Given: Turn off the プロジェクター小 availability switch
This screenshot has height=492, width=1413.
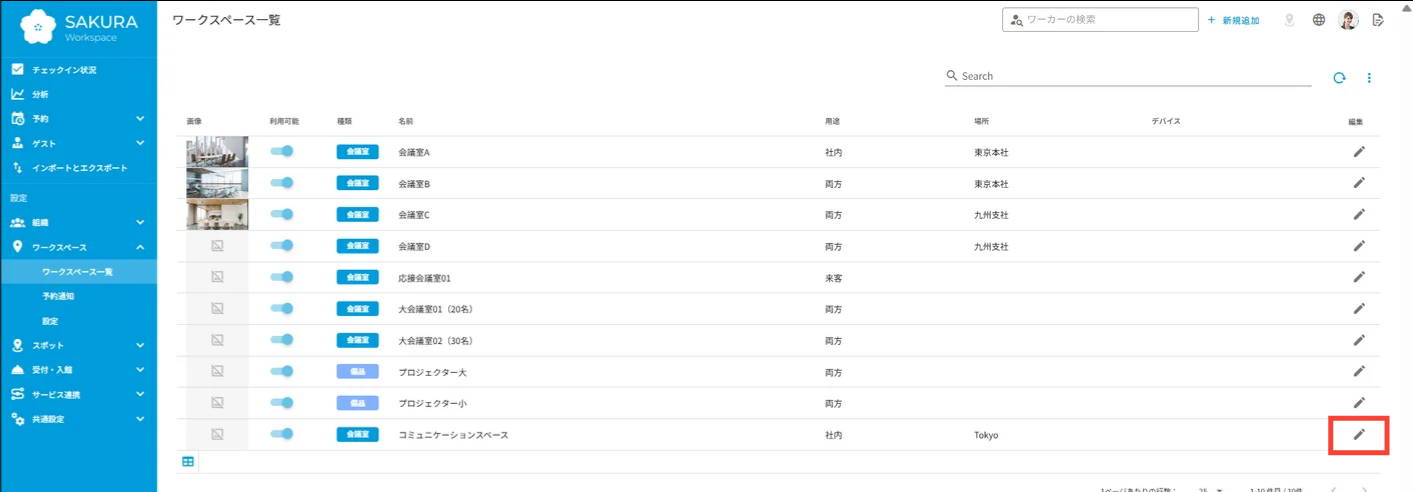Looking at the screenshot, I should pyautogui.click(x=282, y=403).
